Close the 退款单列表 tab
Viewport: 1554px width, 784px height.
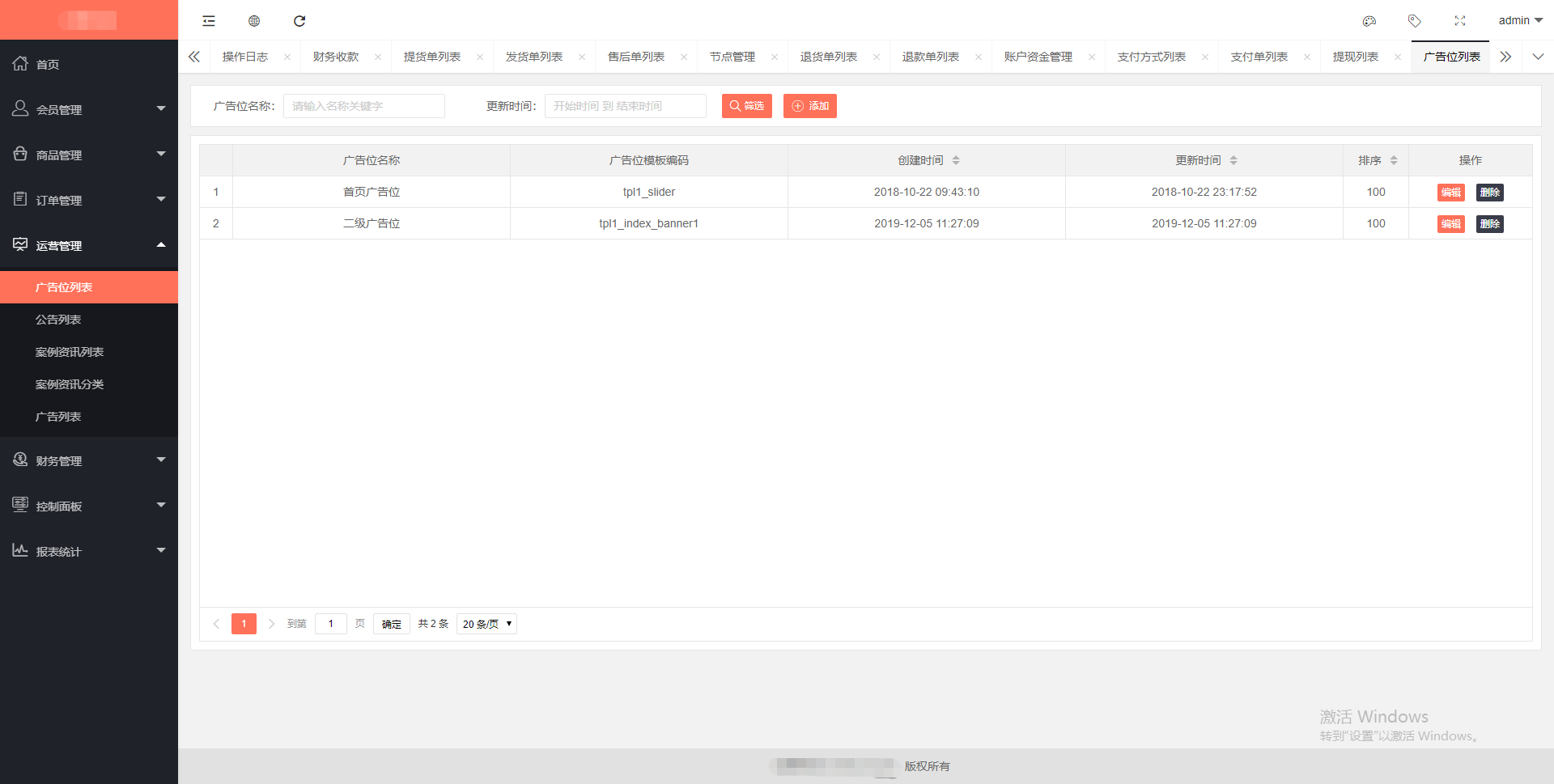[979, 57]
